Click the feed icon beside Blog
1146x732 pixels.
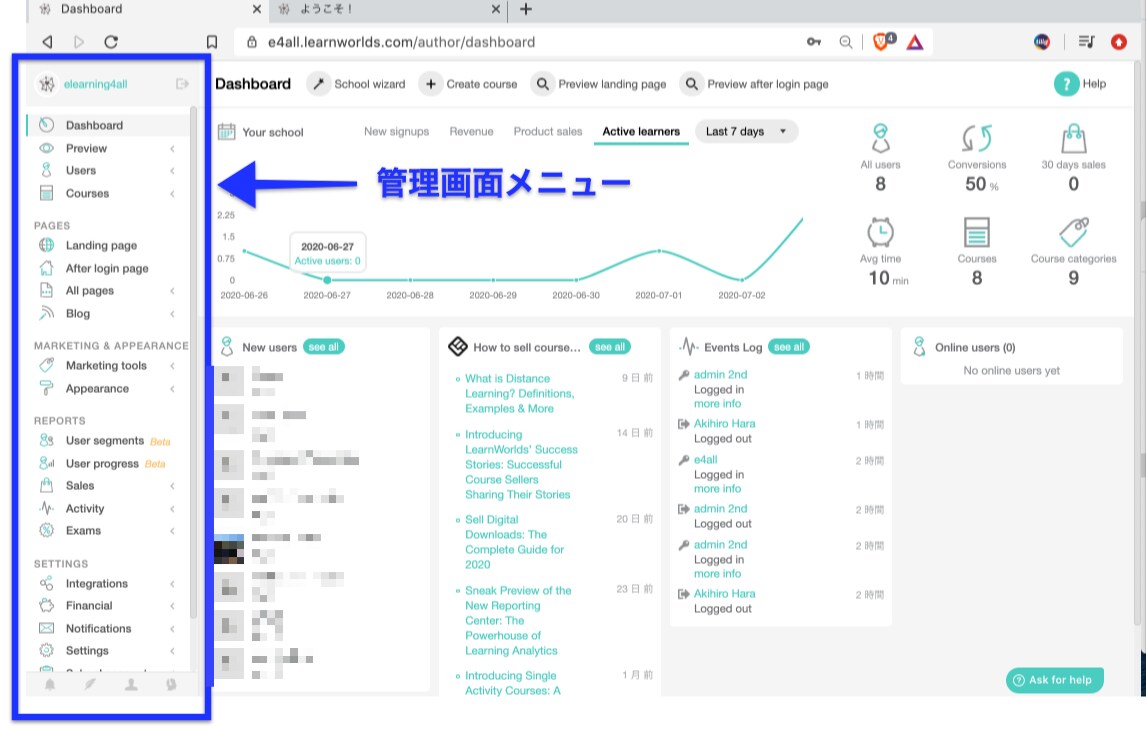click(x=46, y=313)
